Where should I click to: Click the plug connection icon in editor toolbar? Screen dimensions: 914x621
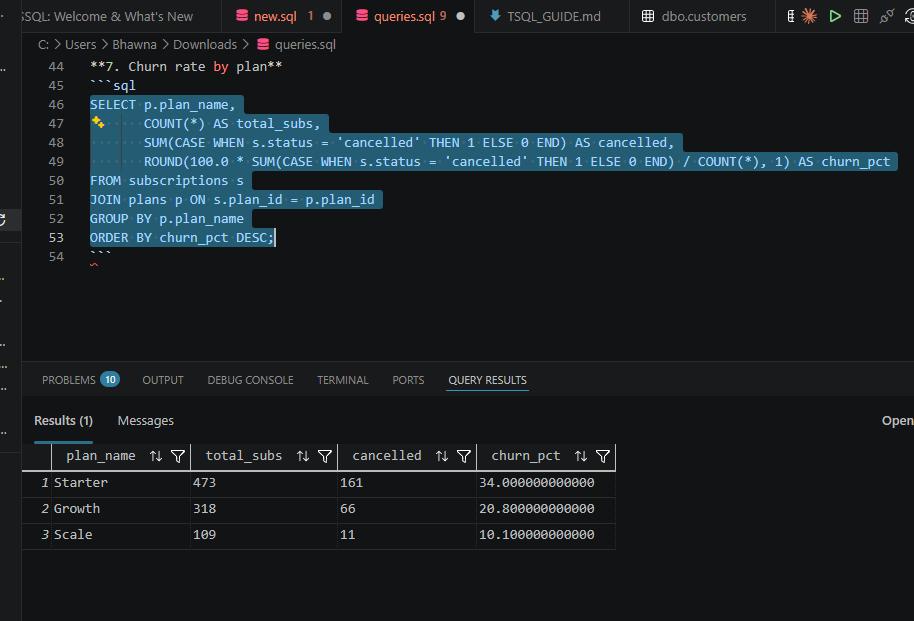887,16
